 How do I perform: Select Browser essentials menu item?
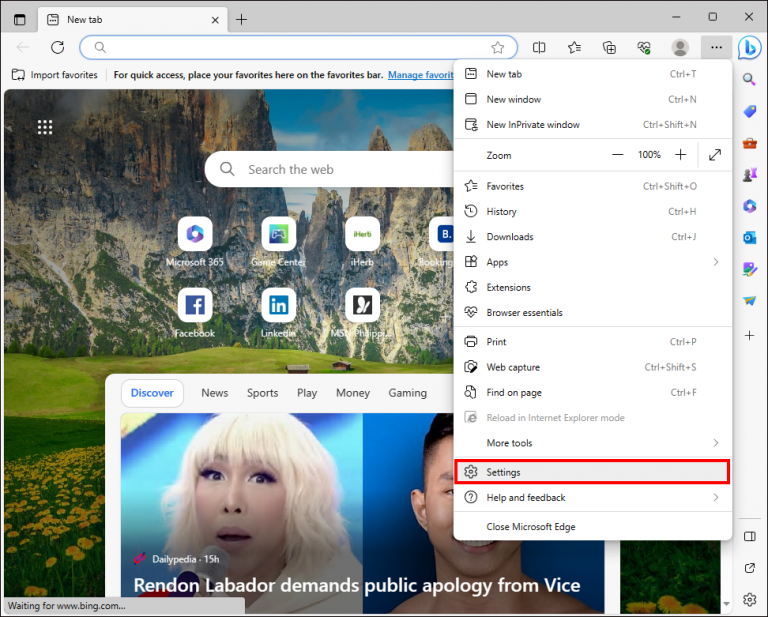593,312
